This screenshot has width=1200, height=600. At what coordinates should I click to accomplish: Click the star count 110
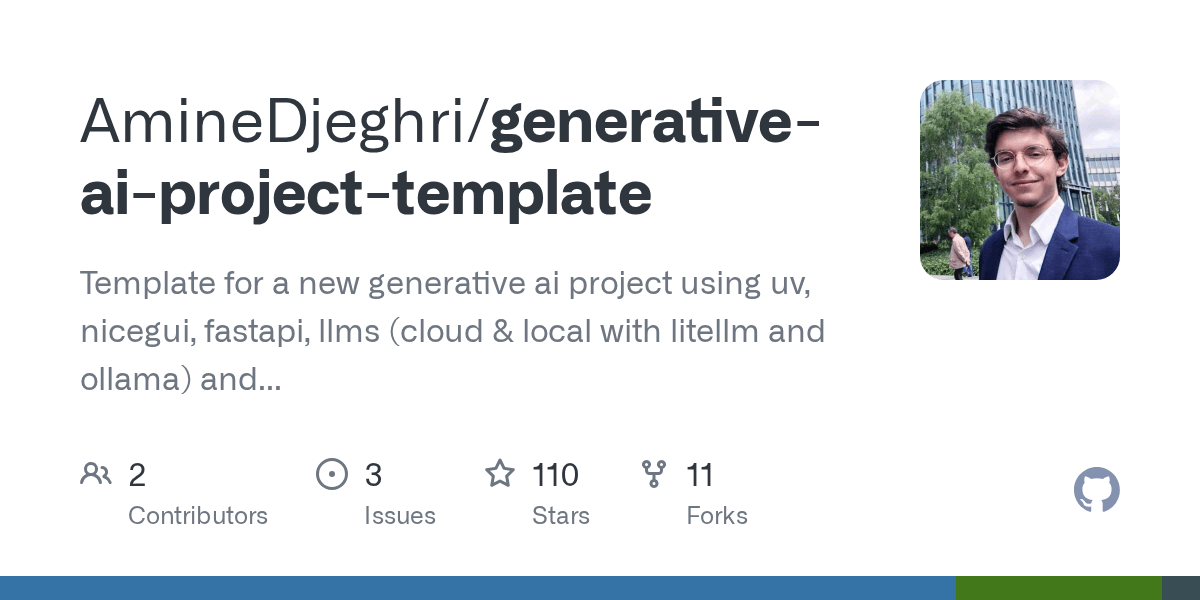[x=555, y=475]
